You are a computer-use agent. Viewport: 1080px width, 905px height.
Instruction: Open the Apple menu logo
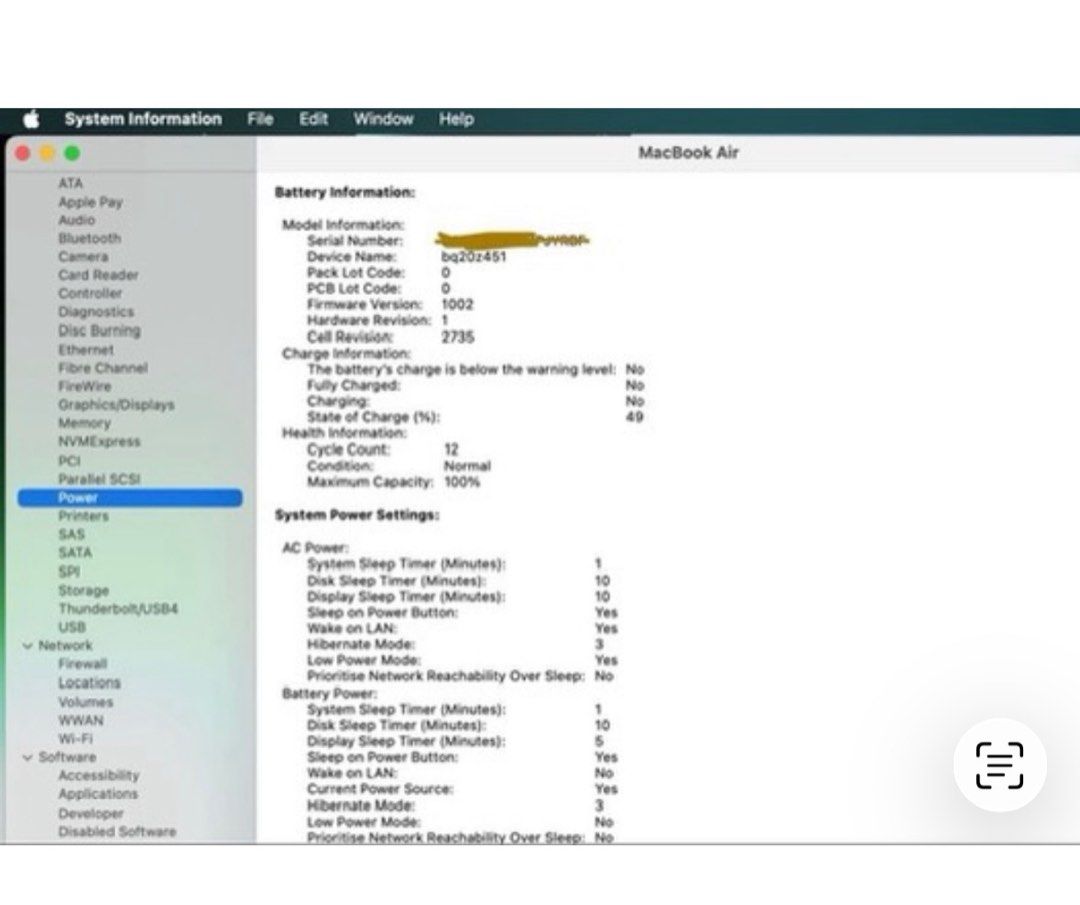click(31, 120)
